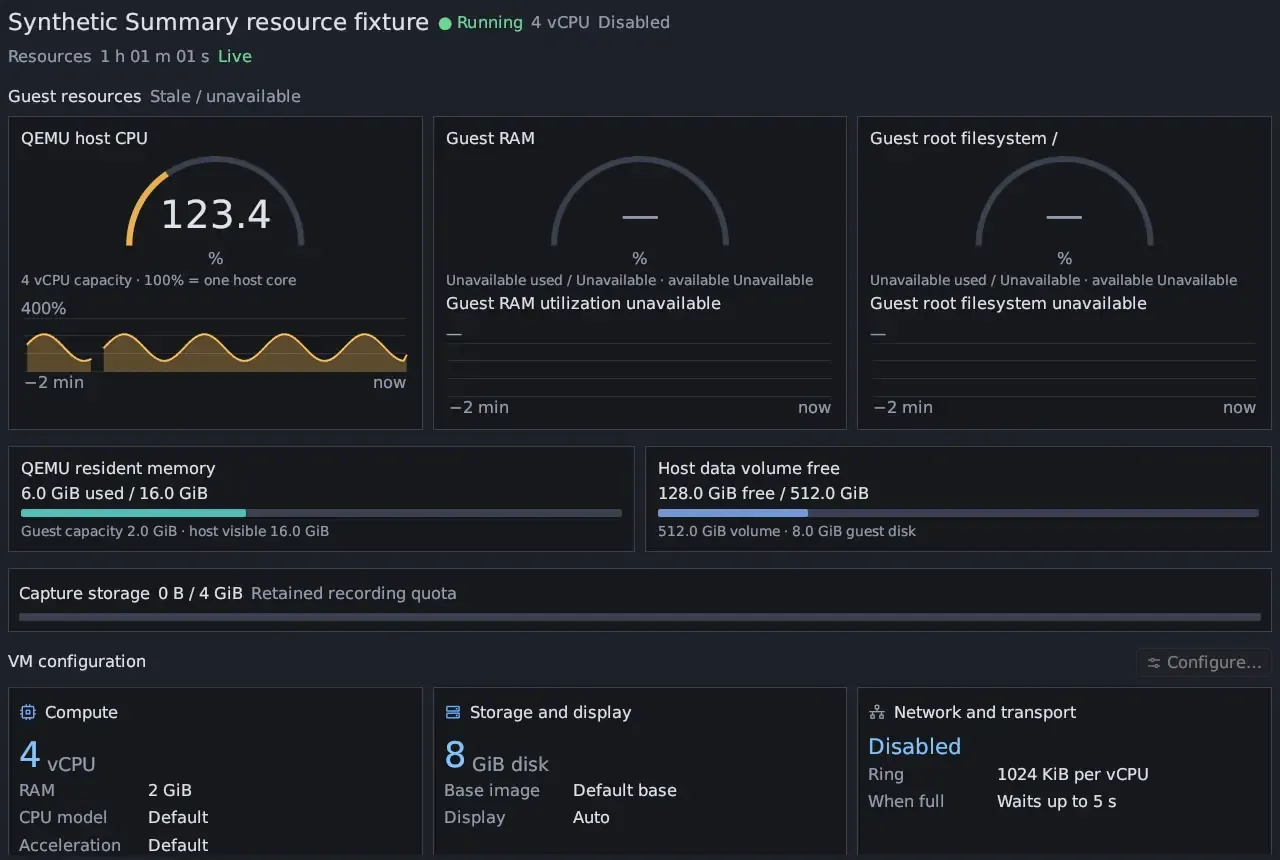Click the Guest RAM gauge dial

click(x=640, y=202)
